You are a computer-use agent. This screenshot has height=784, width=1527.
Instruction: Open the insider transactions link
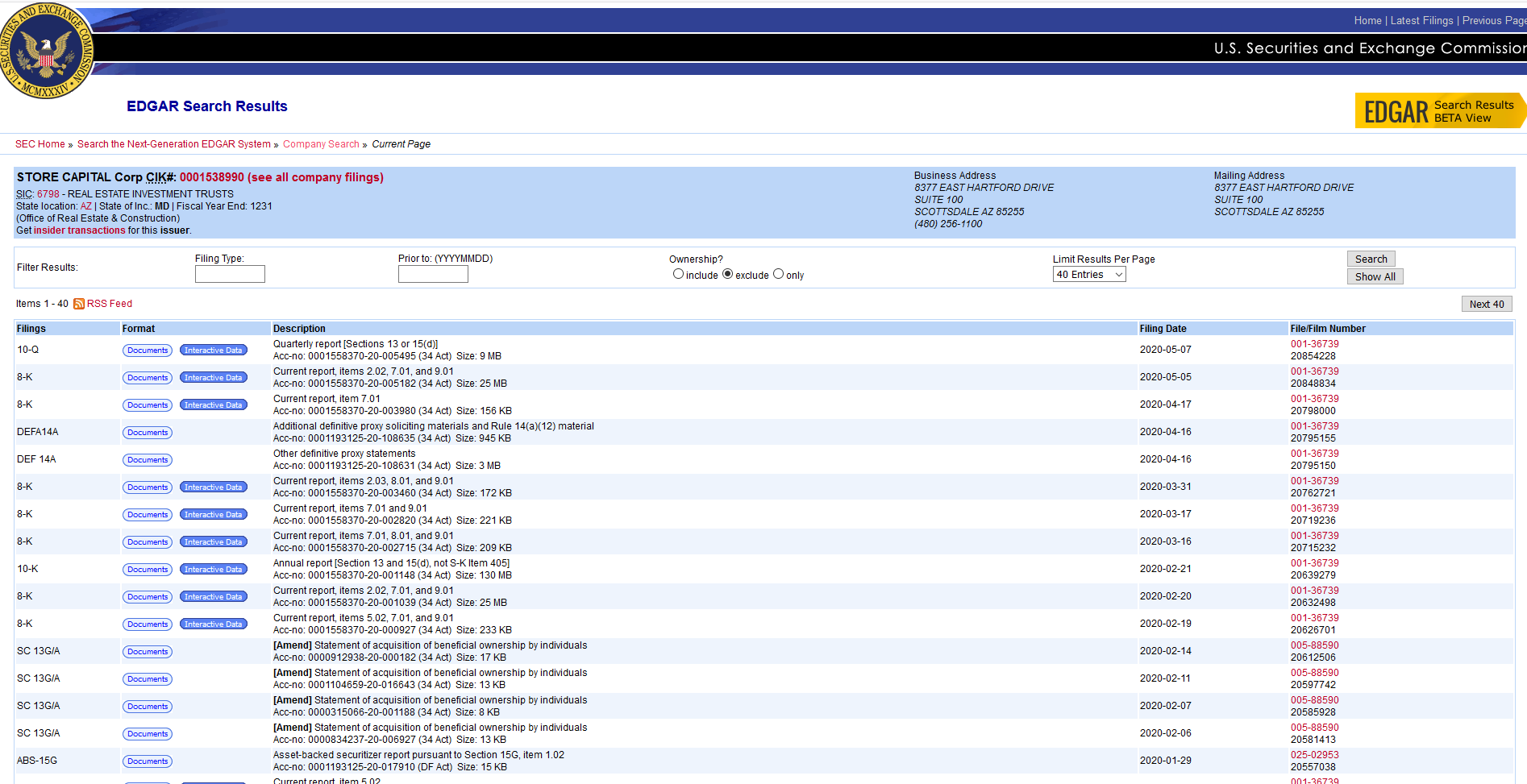click(x=79, y=230)
